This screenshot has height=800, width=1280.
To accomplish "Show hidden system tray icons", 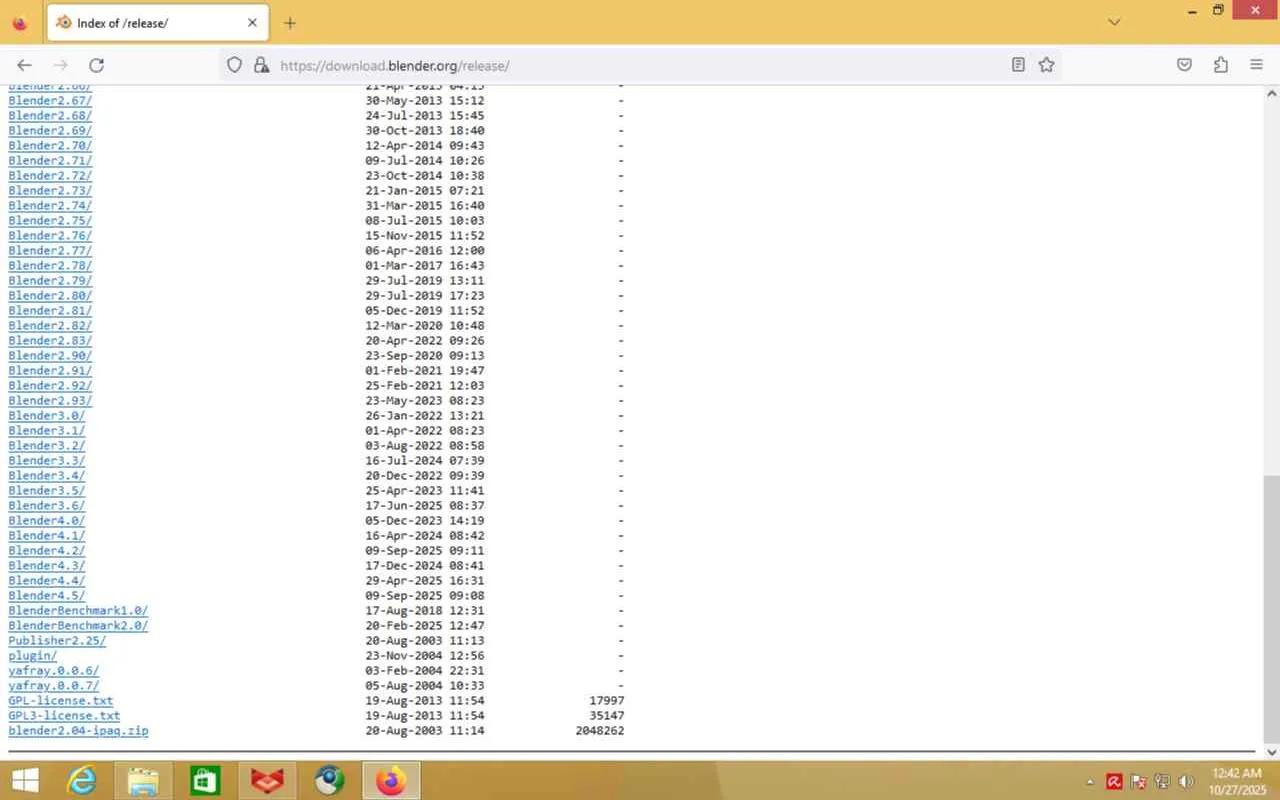I will point(1090,782).
